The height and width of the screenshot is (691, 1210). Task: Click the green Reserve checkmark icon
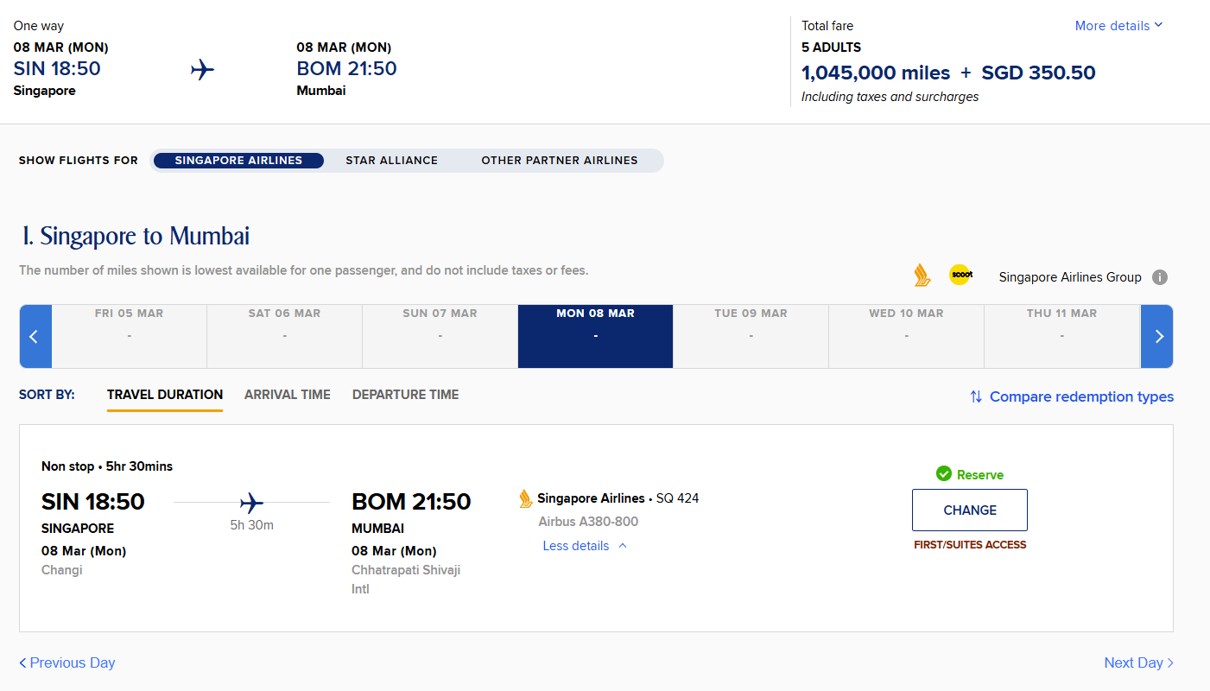click(943, 474)
